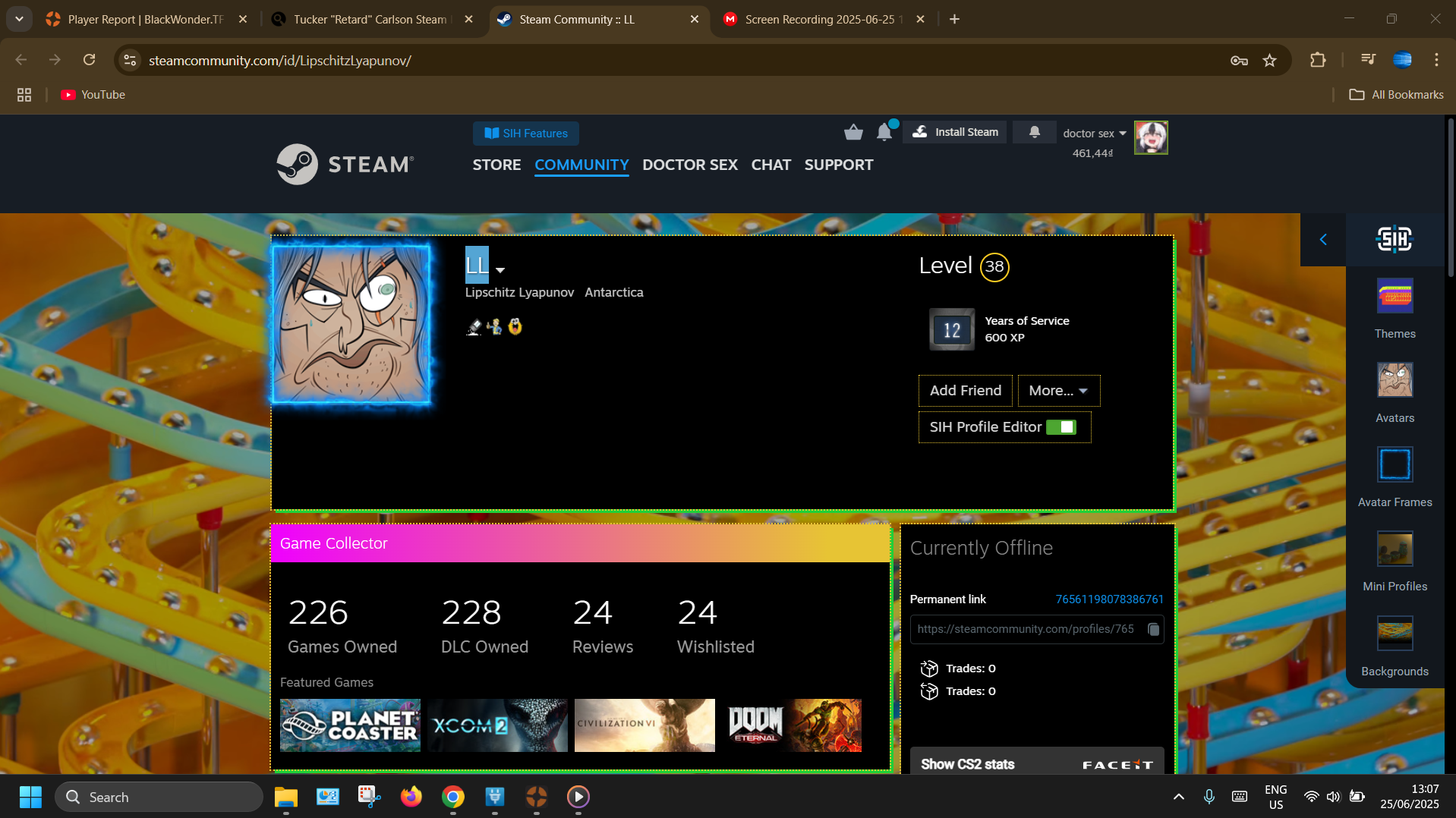Open the All Bookmarks folder
Image resolution: width=1456 pixels, height=818 pixels.
1396,95
